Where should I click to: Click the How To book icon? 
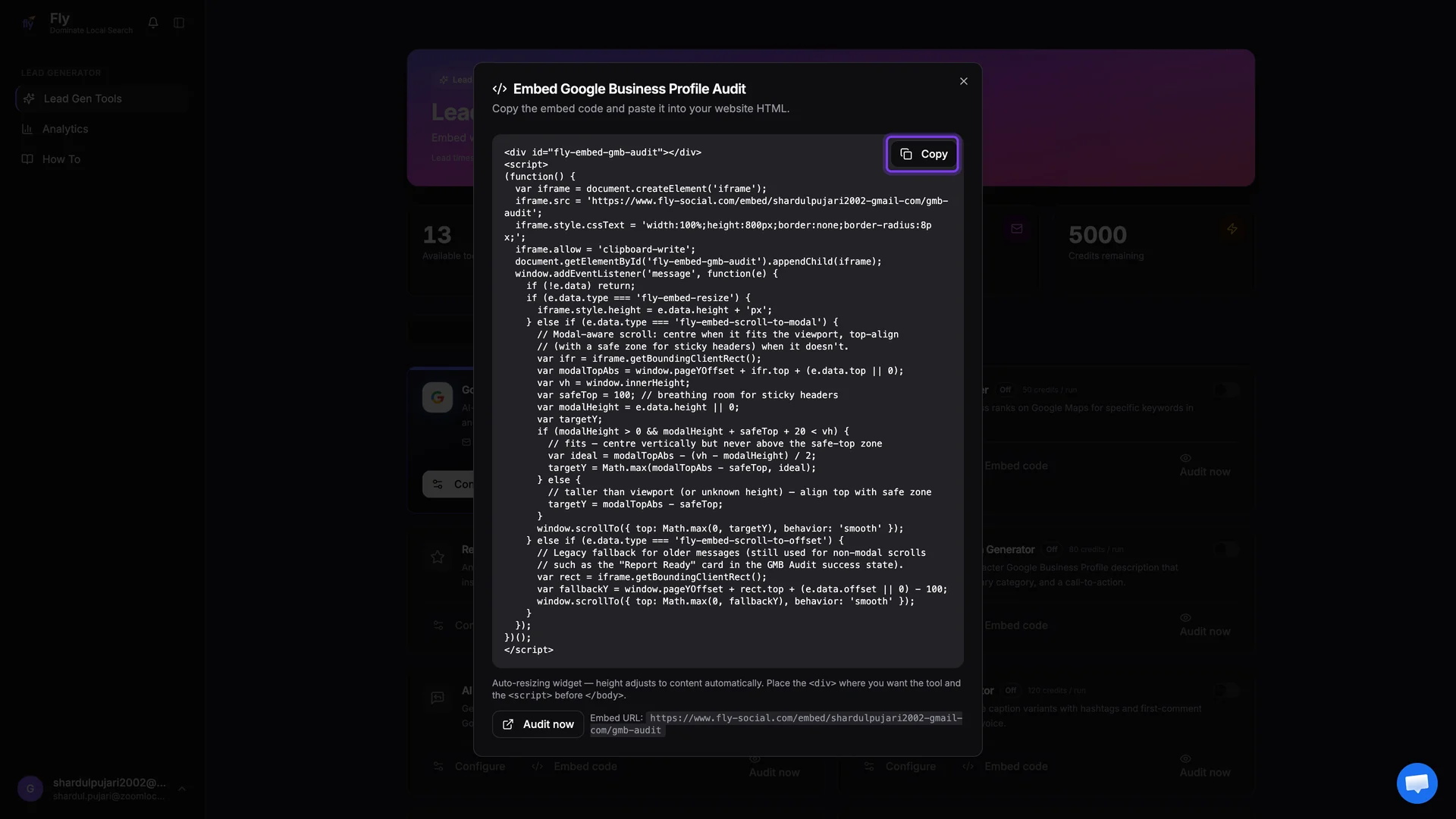[27, 159]
